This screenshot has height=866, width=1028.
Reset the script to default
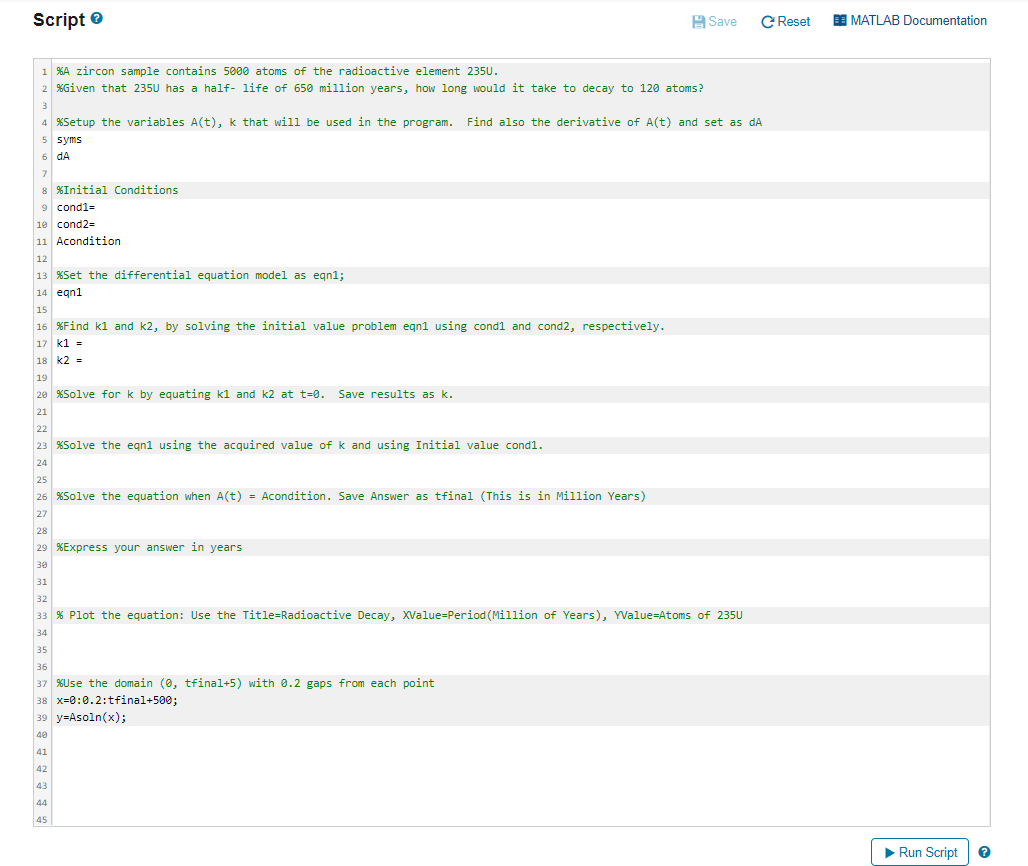pyautogui.click(x=785, y=22)
